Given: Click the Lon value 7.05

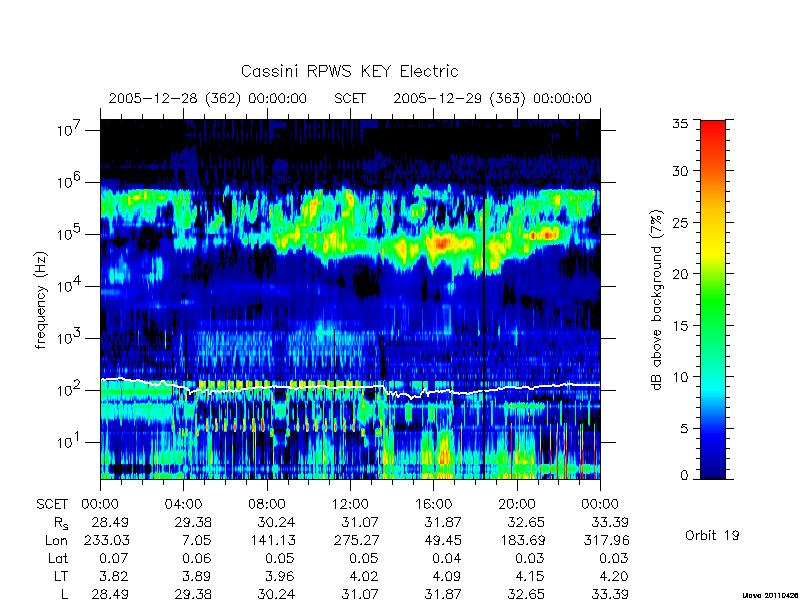Looking at the screenshot, I should 196,540.
